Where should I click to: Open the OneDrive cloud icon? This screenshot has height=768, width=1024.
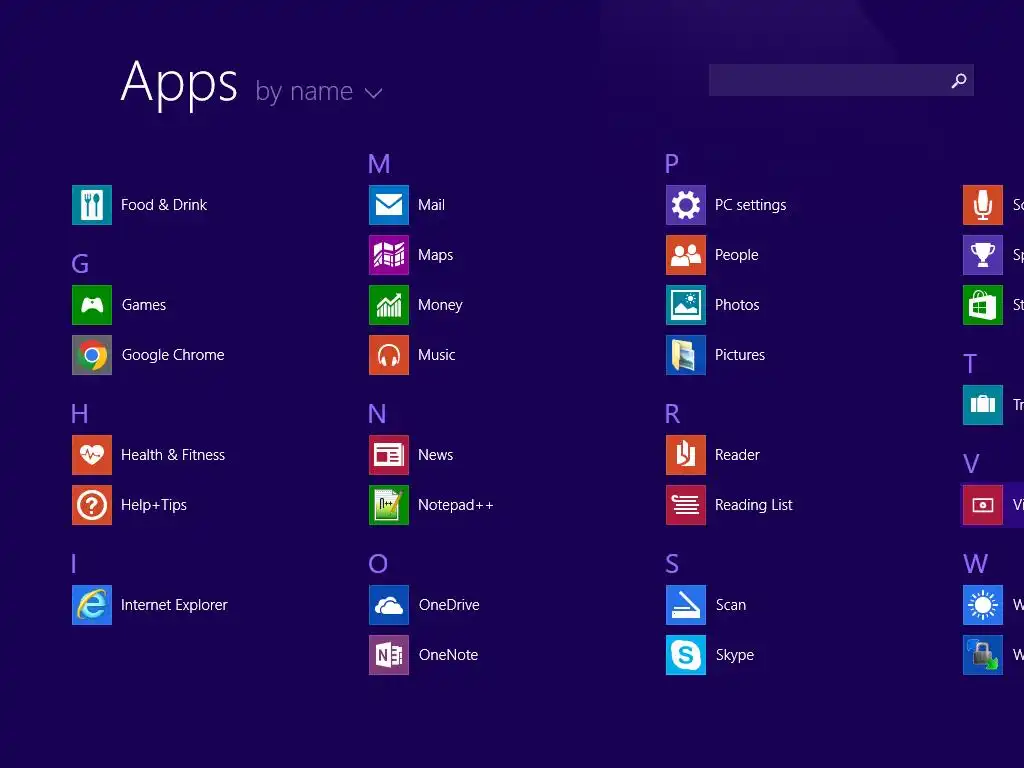coord(389,605)
